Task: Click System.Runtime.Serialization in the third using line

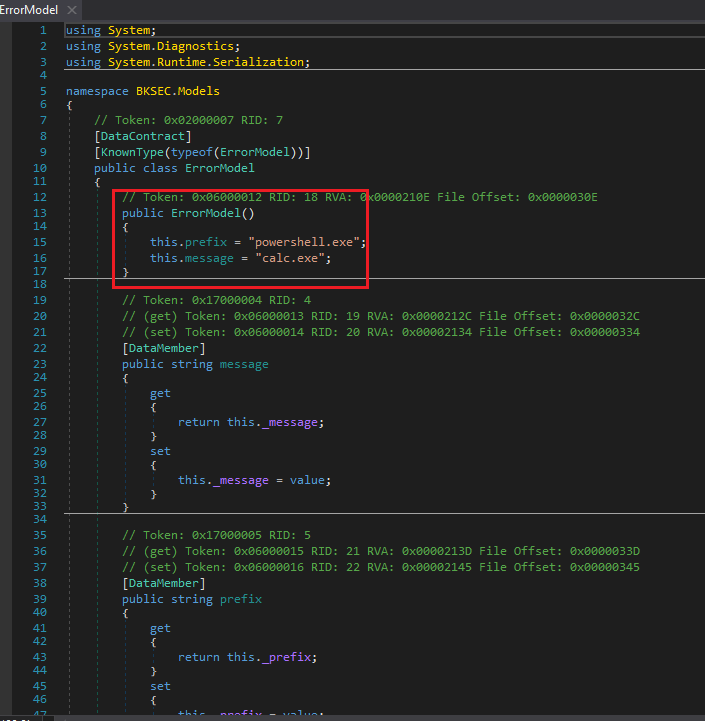Action: (x=206, y=62)
